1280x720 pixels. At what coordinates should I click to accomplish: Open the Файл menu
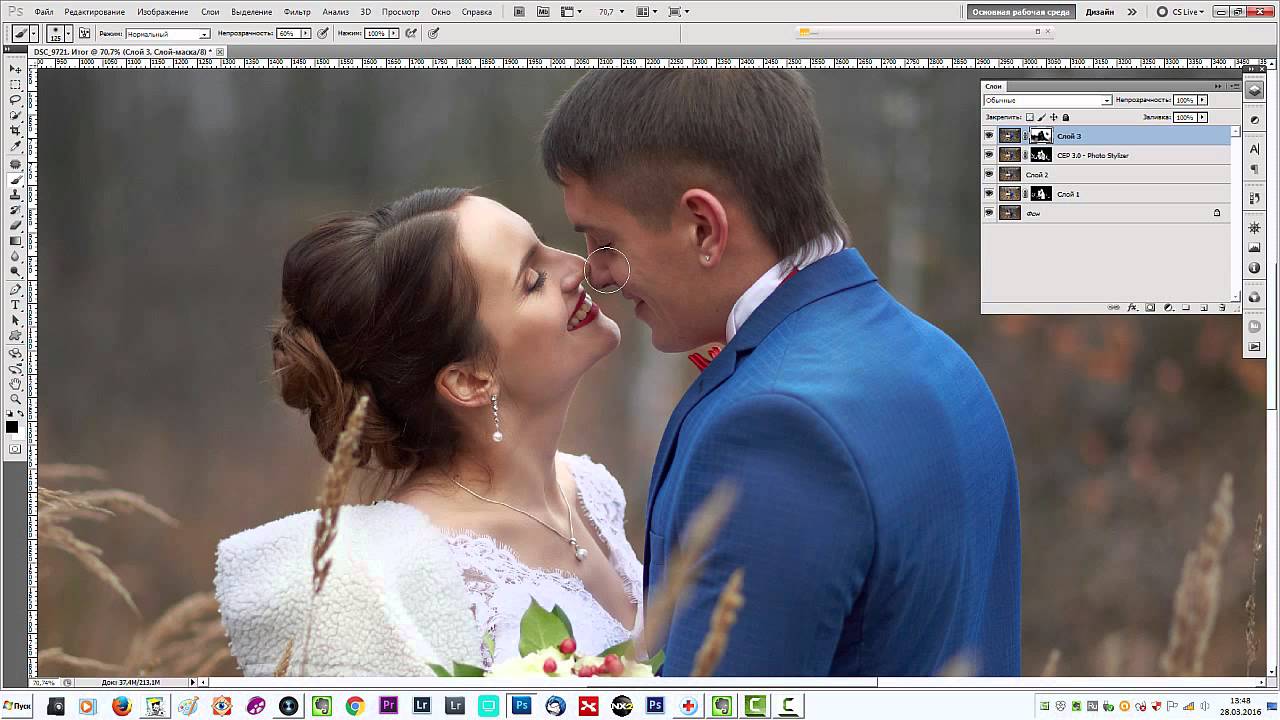click(44, 12)
